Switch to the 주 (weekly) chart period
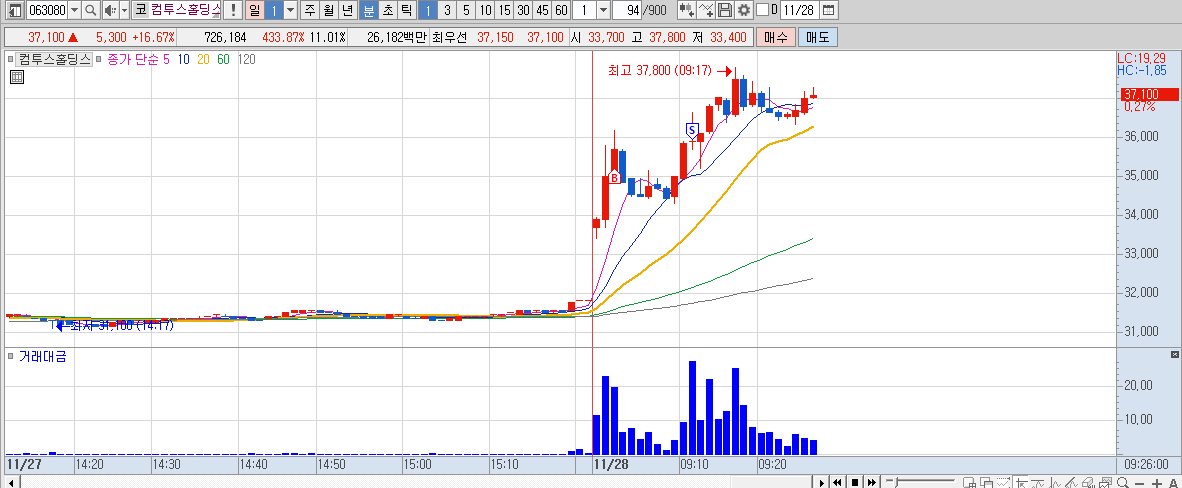 (309, 10)
